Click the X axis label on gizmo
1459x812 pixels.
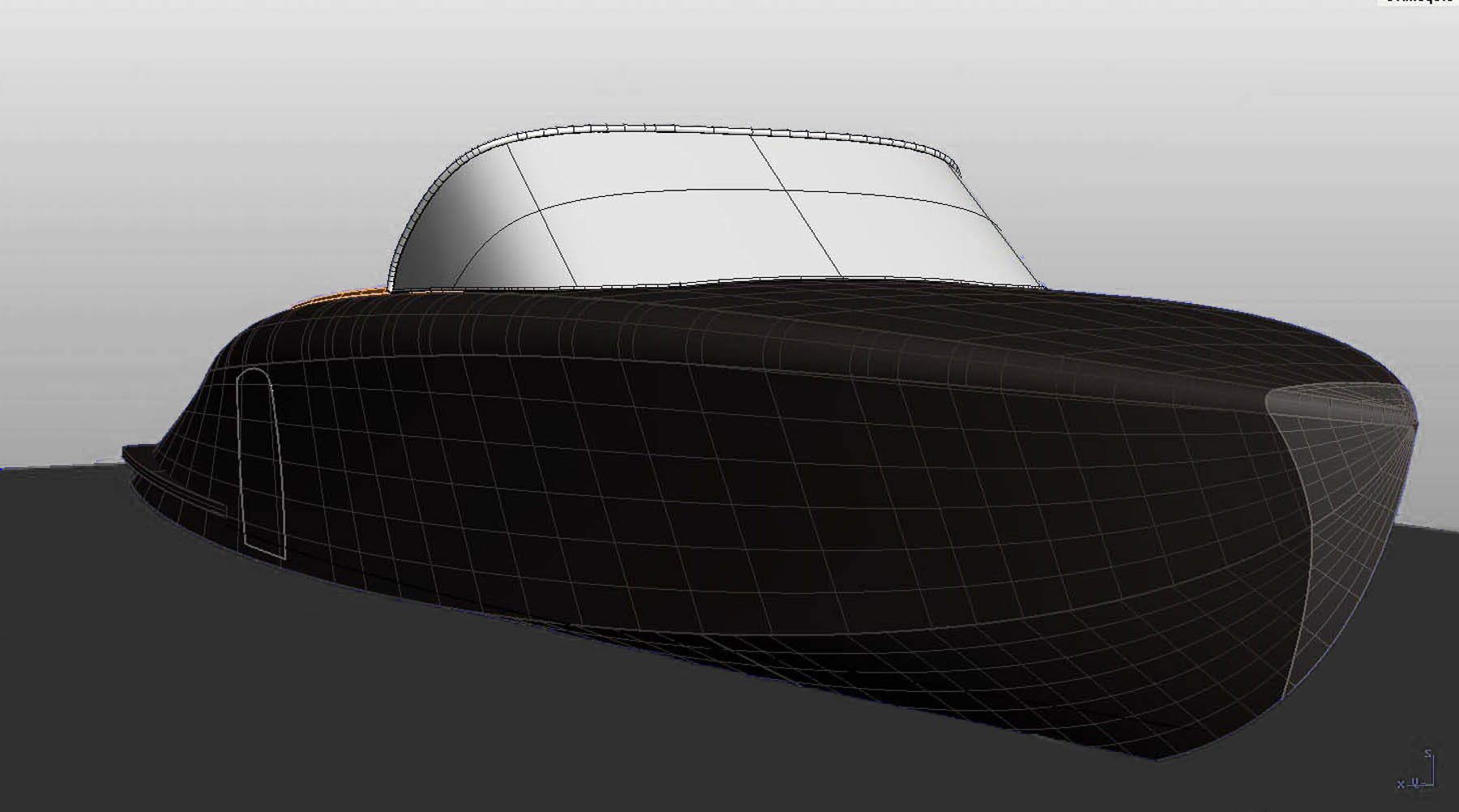tap(1401, 784)
